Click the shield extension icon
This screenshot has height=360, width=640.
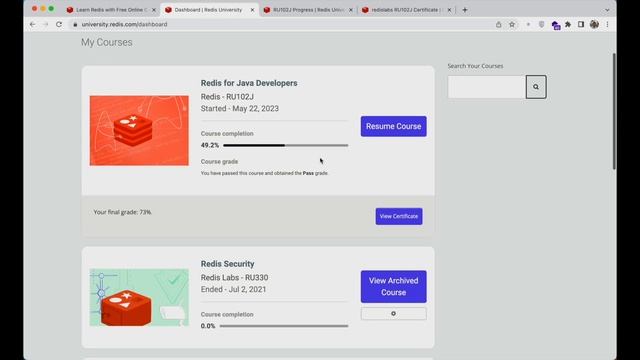tap(542, 24)
